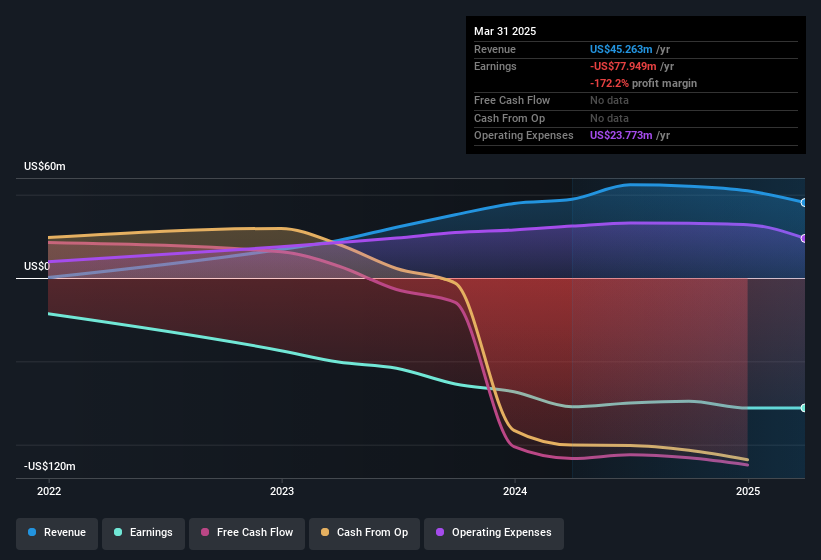Toggle the Cash From Op legend button
Viewport: 821px width, 560px height.
point(364,533)
